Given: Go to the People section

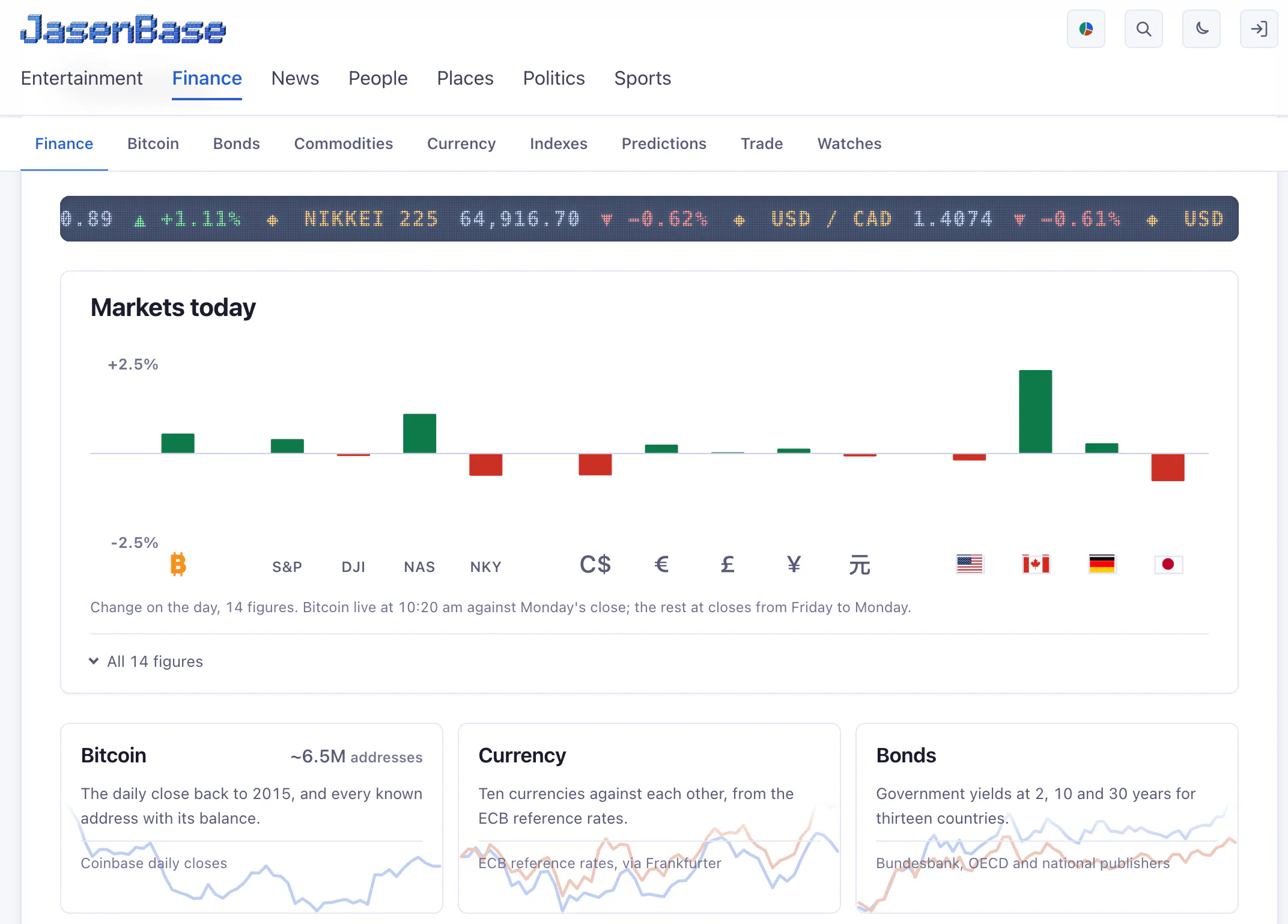Looking at the screenshot, I should point(378,78).
